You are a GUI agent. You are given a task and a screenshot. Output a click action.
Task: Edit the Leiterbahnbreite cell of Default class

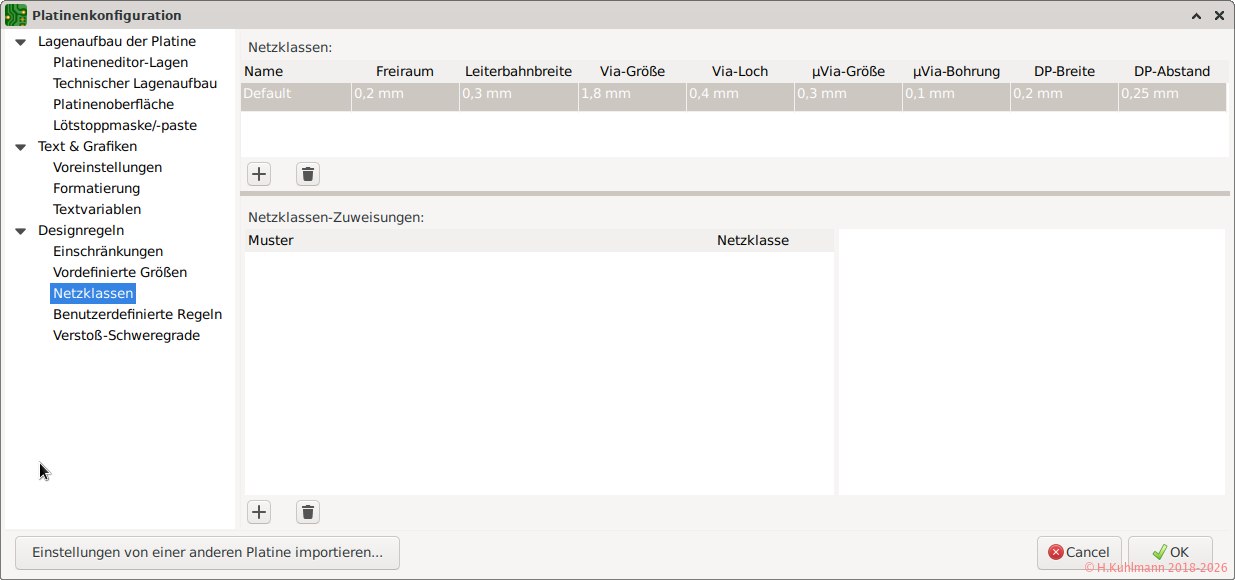[518, 94]
